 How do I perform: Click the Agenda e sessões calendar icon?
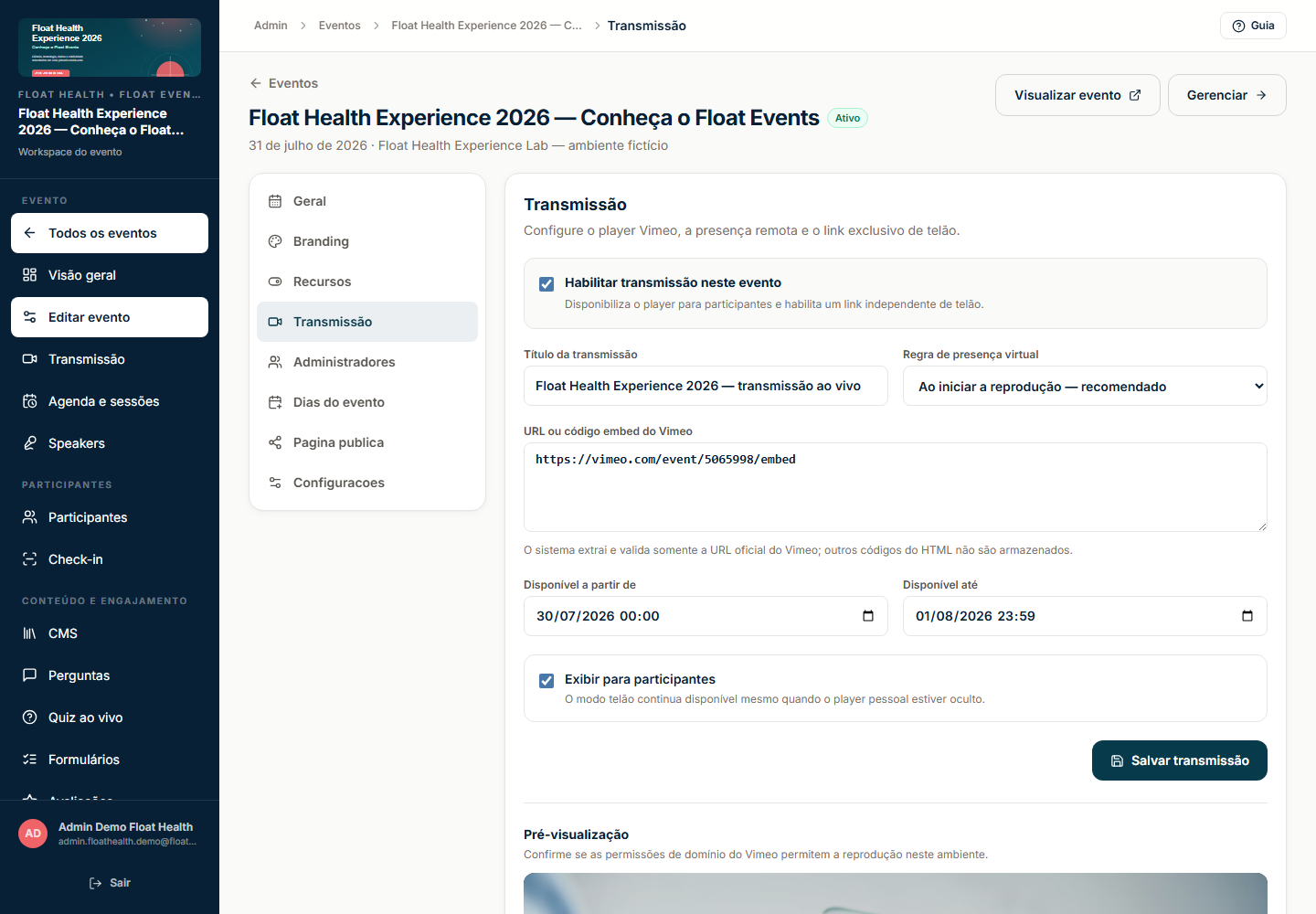coord(29,401)
